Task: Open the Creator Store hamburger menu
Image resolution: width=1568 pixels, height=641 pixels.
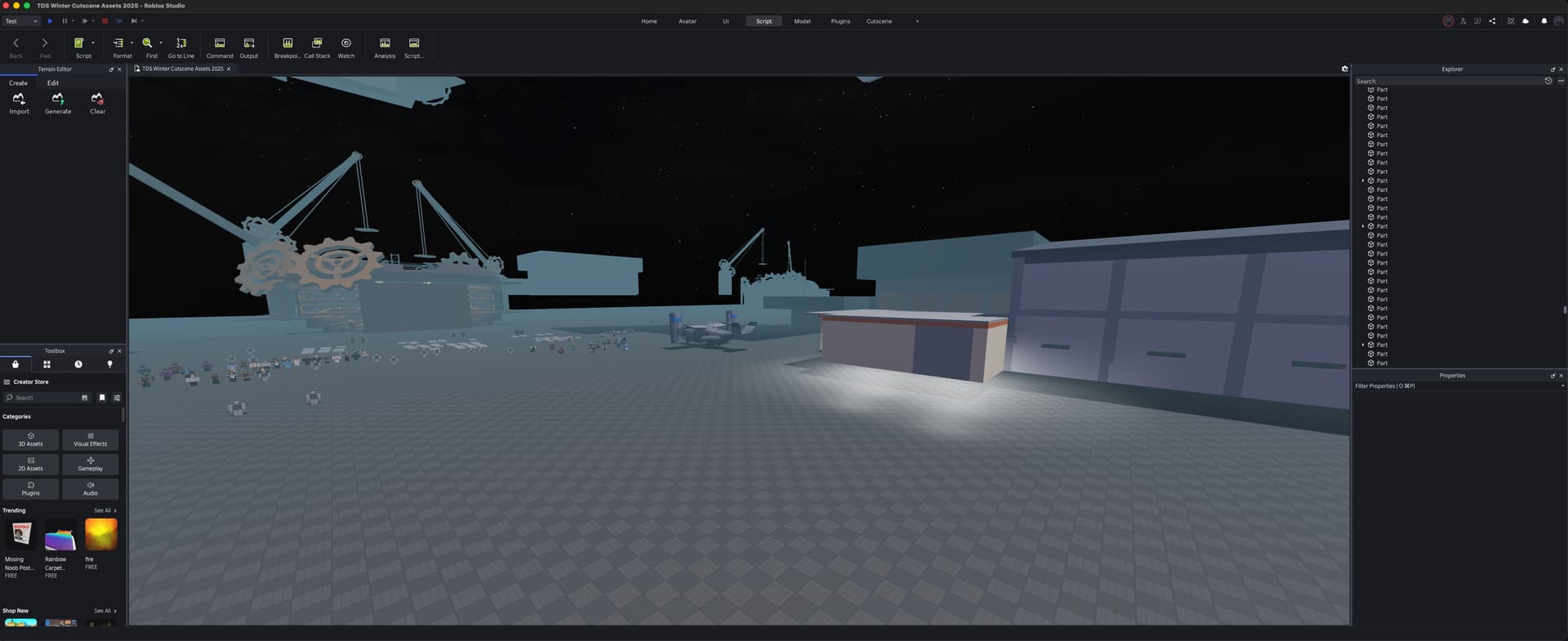Action: pyautogui.click(x=7, y=382)
